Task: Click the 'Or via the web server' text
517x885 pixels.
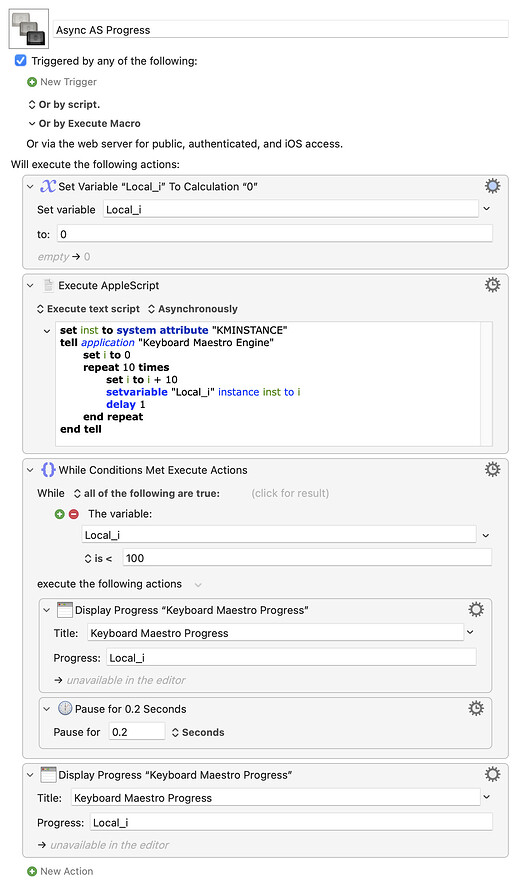Action: click(x=185, y=144)
